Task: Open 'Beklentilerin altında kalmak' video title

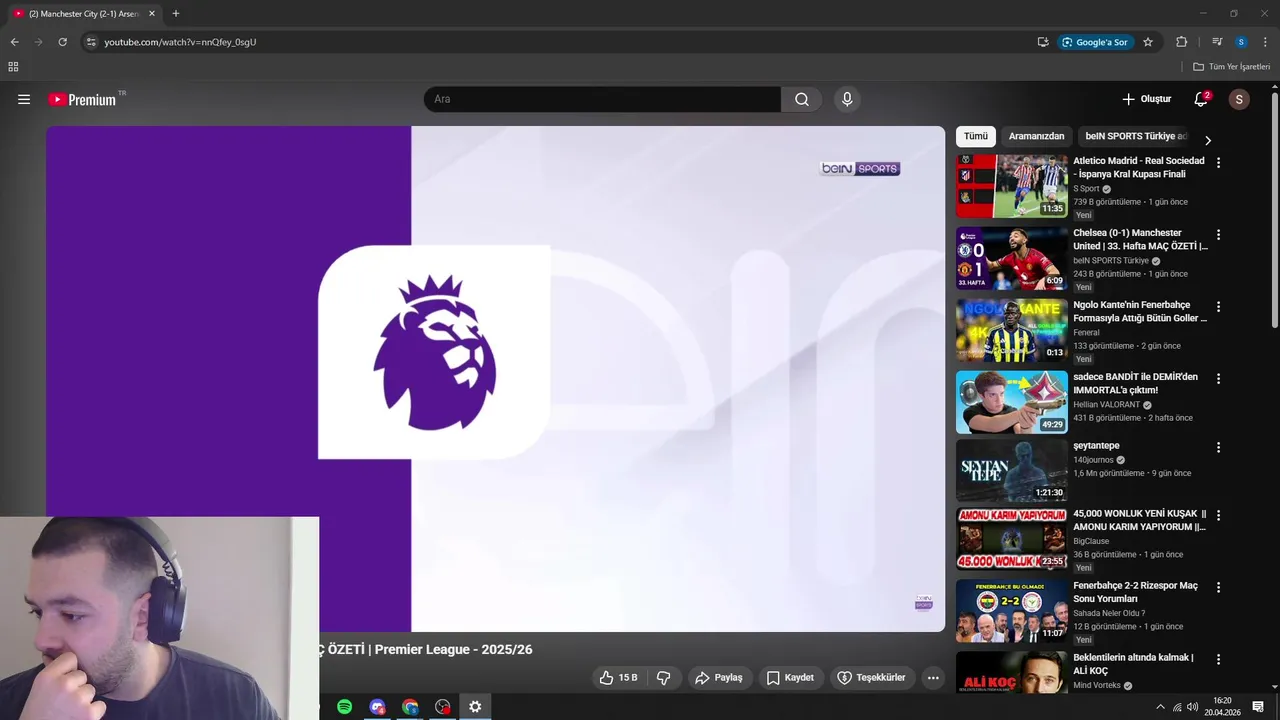Action: 1133,664
